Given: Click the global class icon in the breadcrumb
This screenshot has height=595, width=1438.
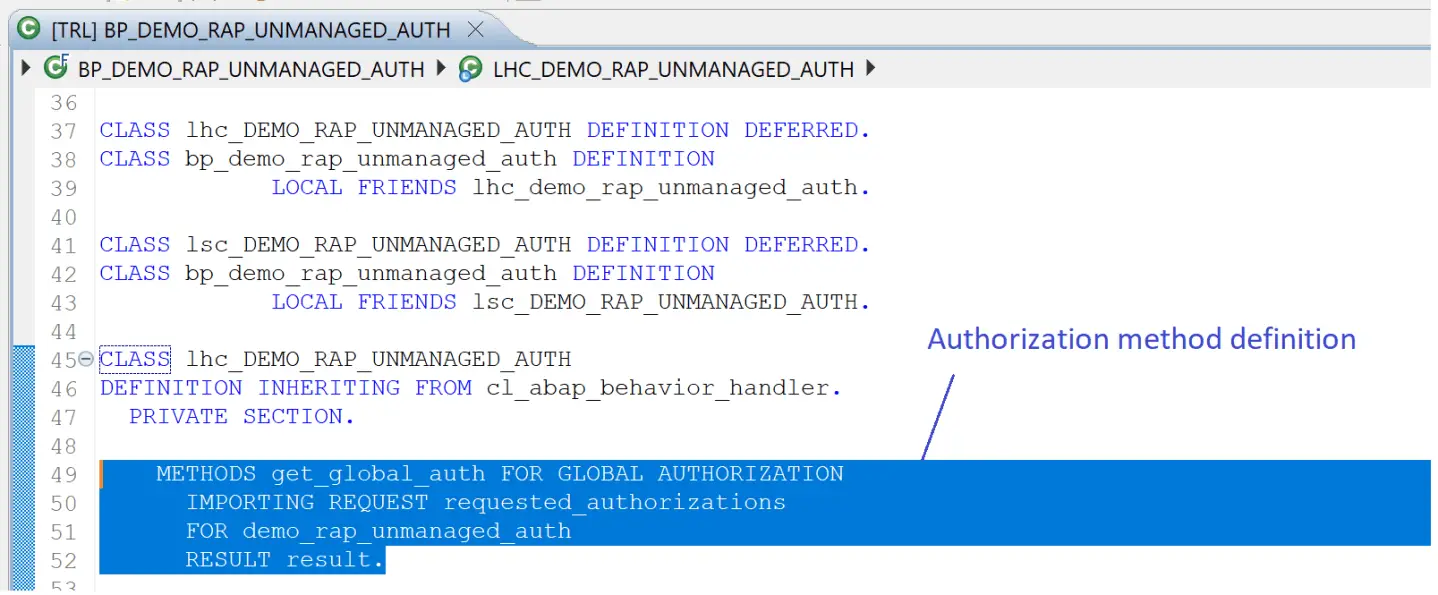Looking at the screenshot, I should [x=55, y=69].
